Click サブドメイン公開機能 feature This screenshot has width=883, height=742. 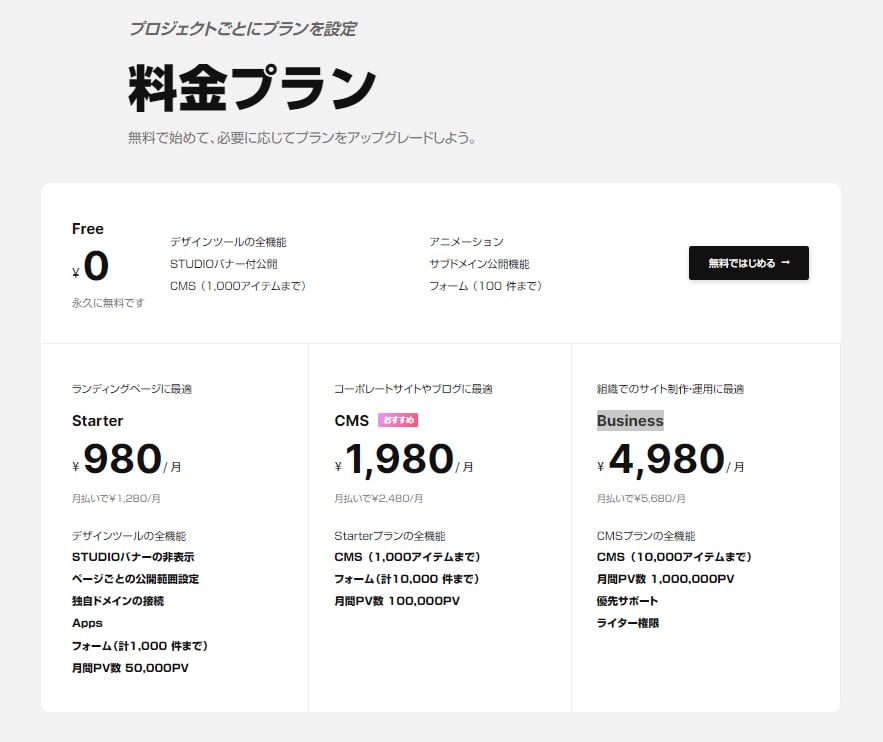click(479, 264)
